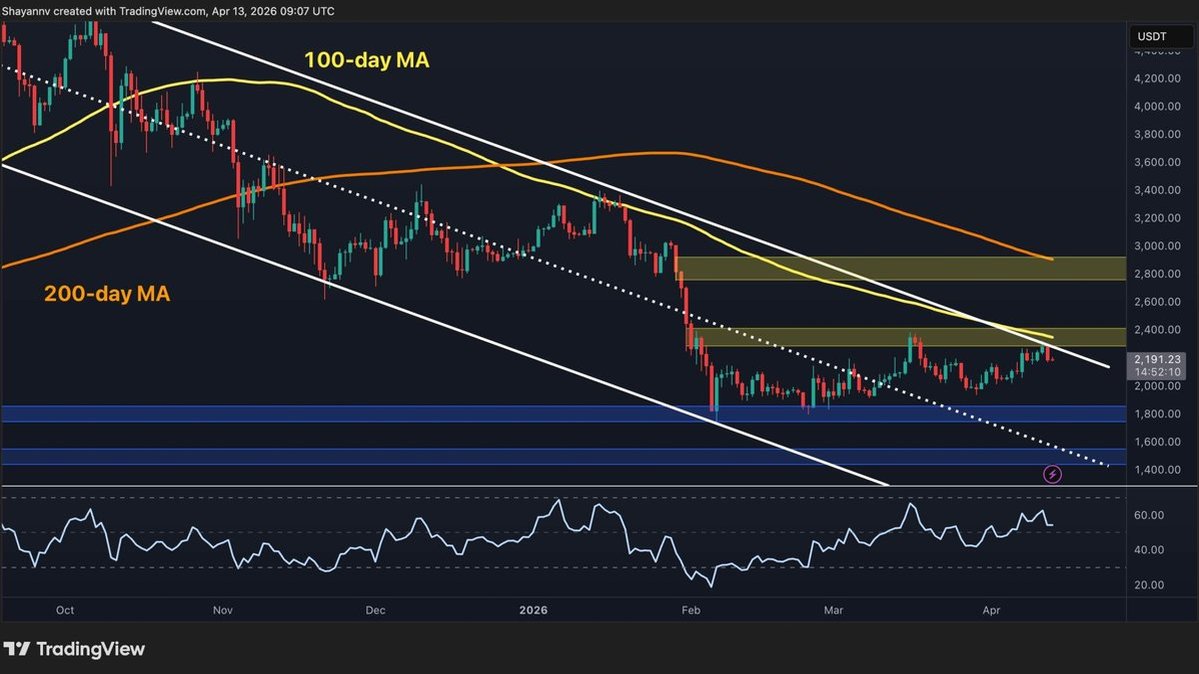This screenshot has width=1199, height=674.
Task: Click the purple lightning bolt icon
Action: click(1052, 474)
